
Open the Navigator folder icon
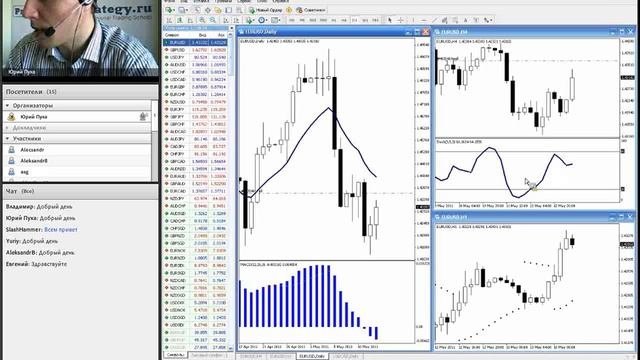tap(218, 10)
